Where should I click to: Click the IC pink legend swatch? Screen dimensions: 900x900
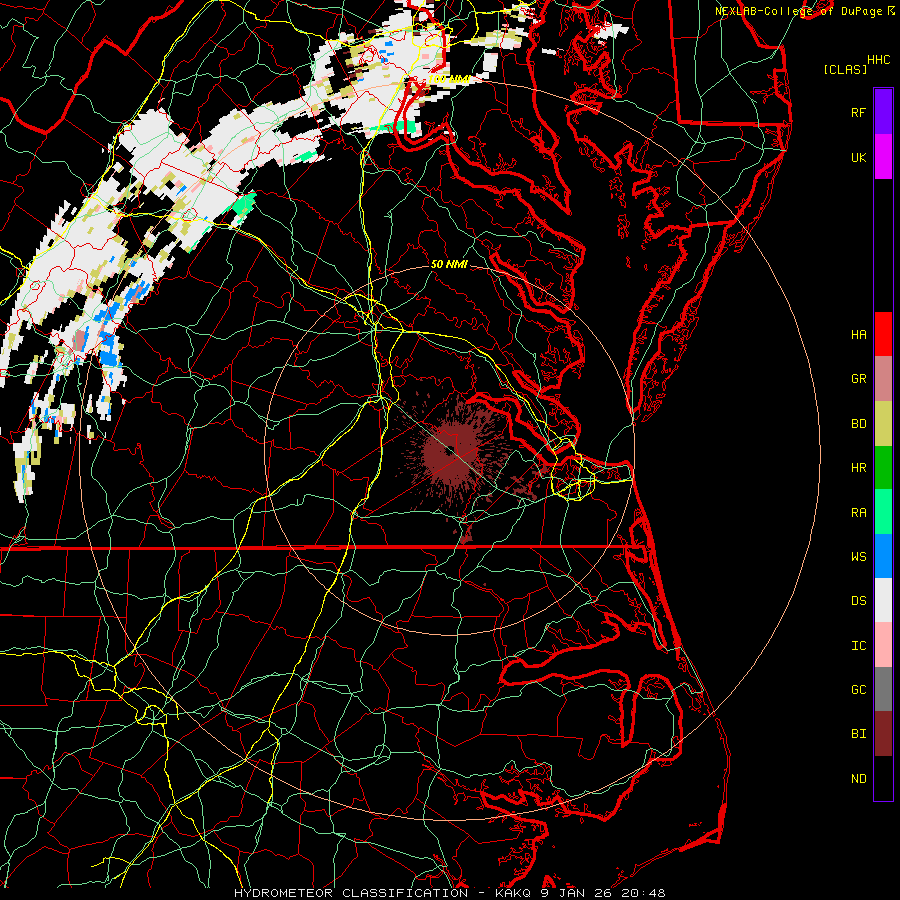point(883,645)
